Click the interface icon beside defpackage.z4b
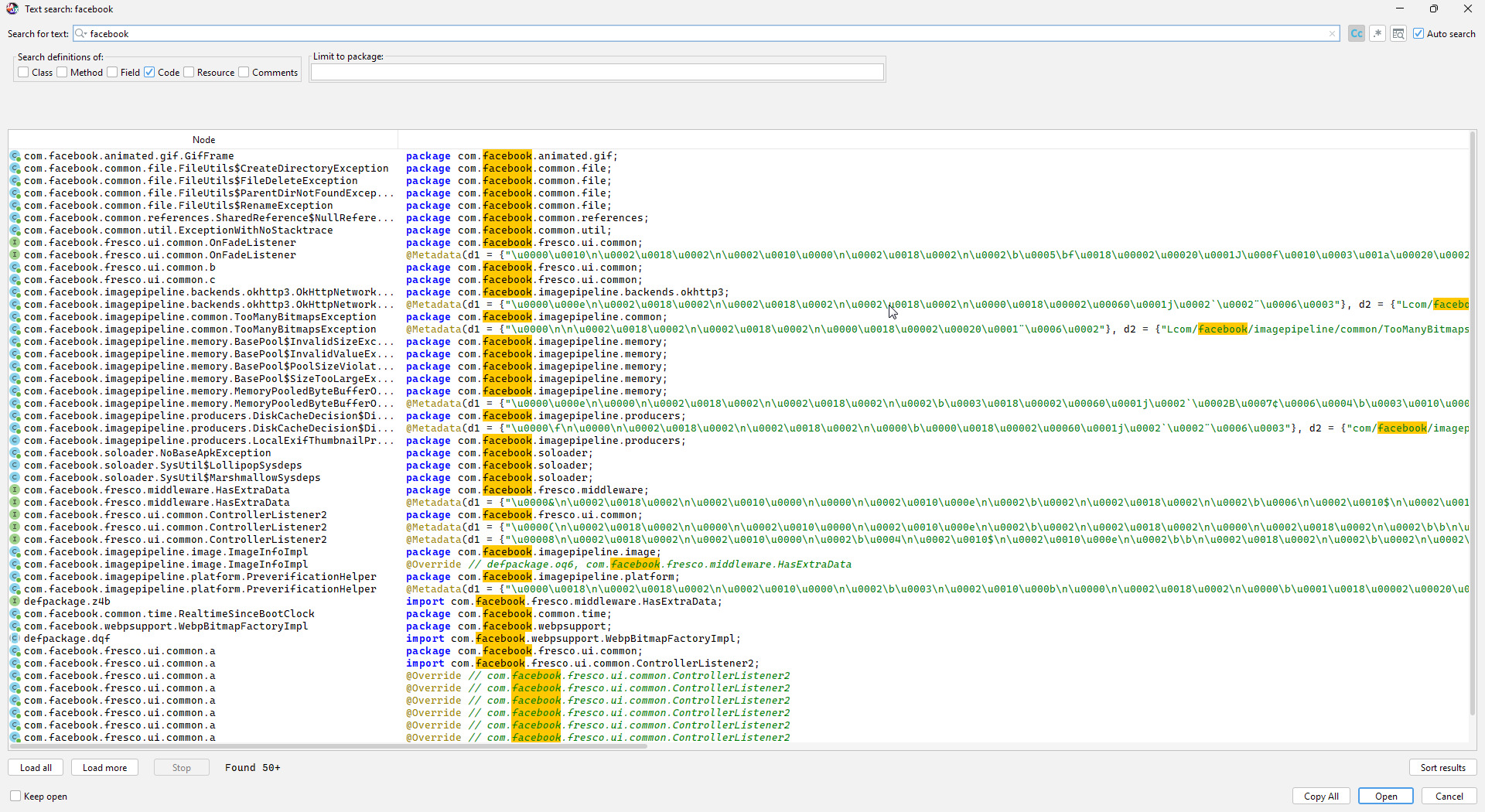 tap(15, 602)
